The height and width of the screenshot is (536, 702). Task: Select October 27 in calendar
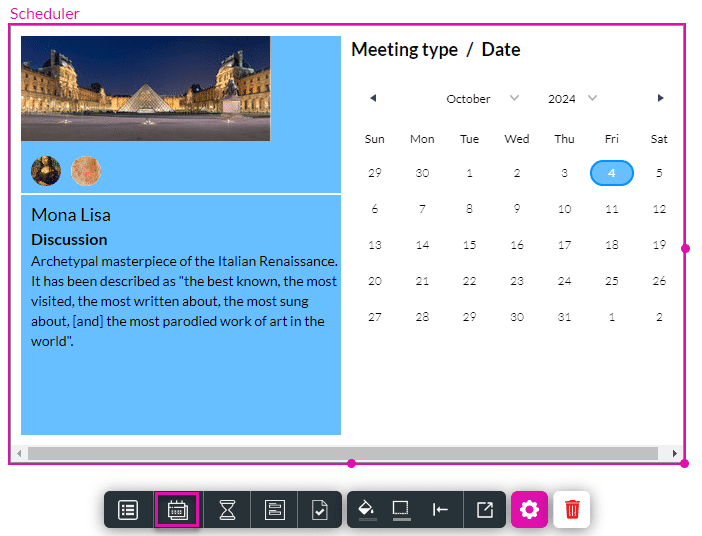coord(375,317)
